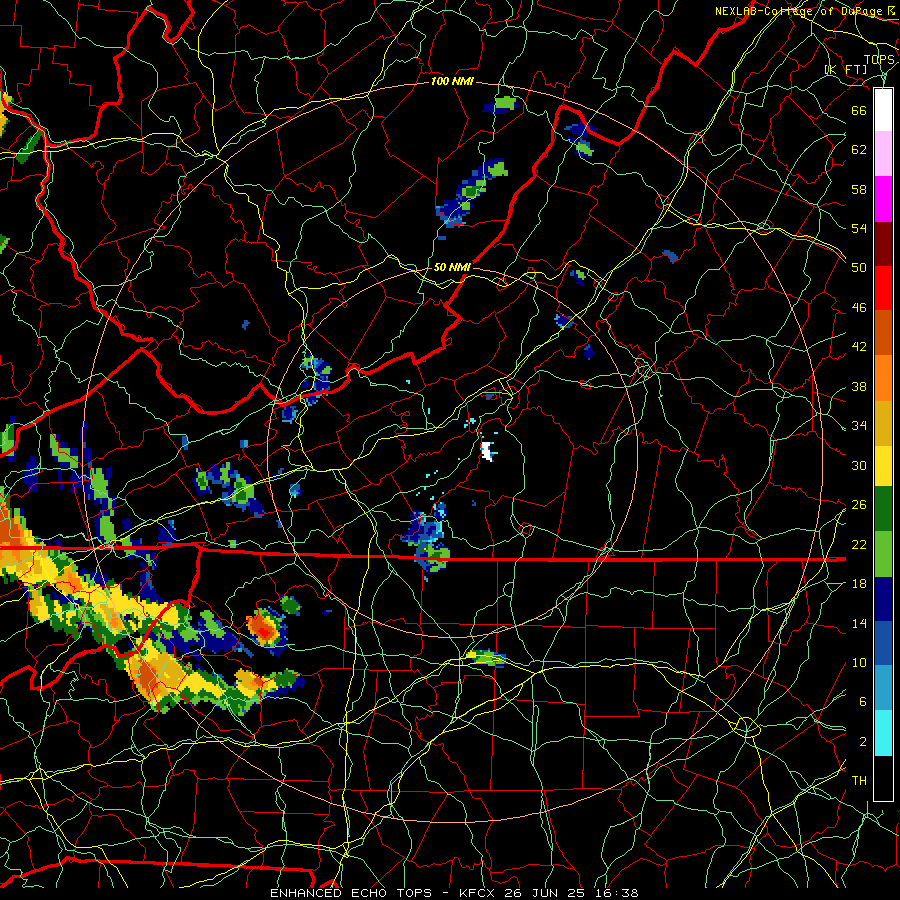
Task: Click the '16:38' timestamp
Action: 616,893
